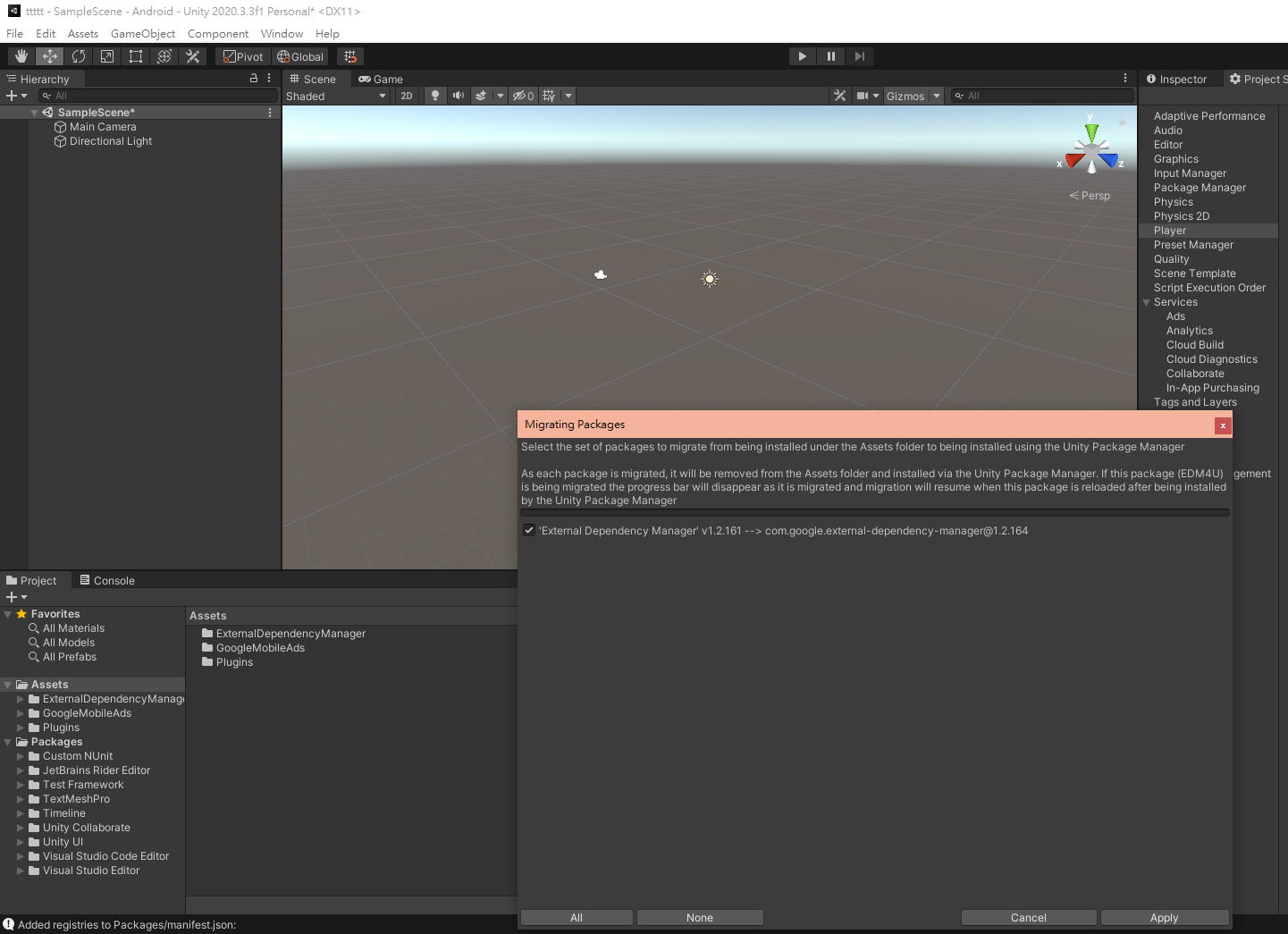Toggle the grid snapping icon
This screenshot has width=1288, height=934.
(x=350, y=56)
